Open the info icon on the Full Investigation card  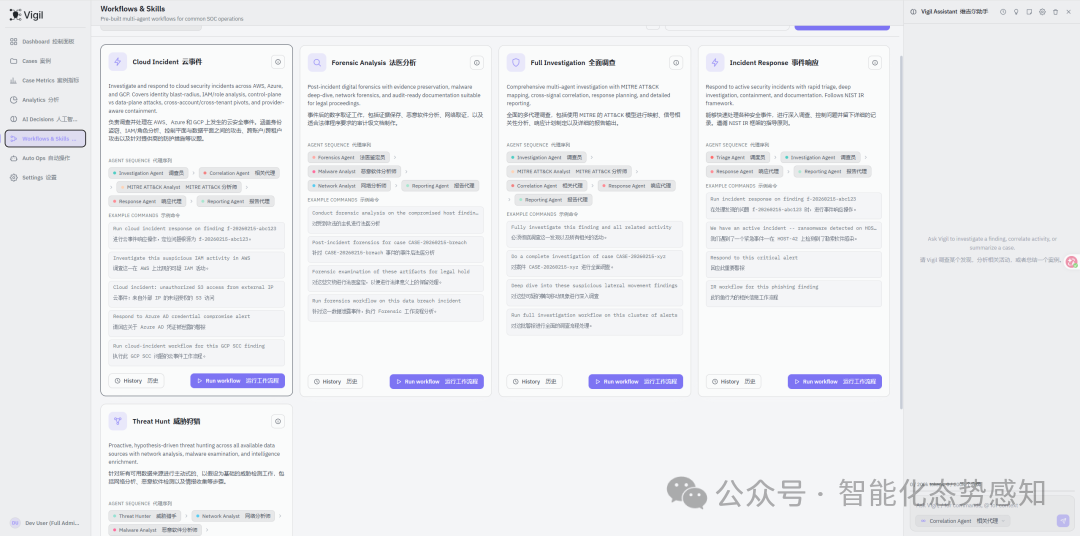pos(676,63)
